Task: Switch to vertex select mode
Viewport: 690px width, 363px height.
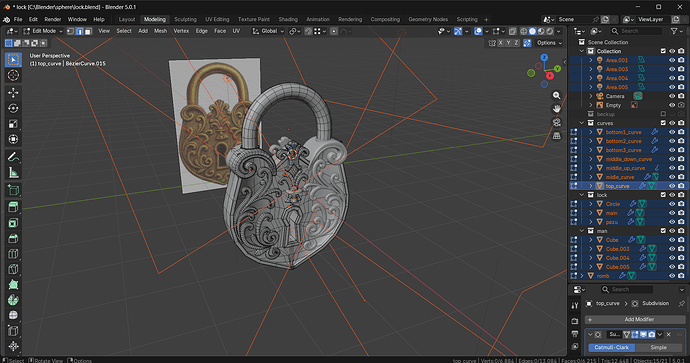Action: pyautogui.click(x=70, y=31)
